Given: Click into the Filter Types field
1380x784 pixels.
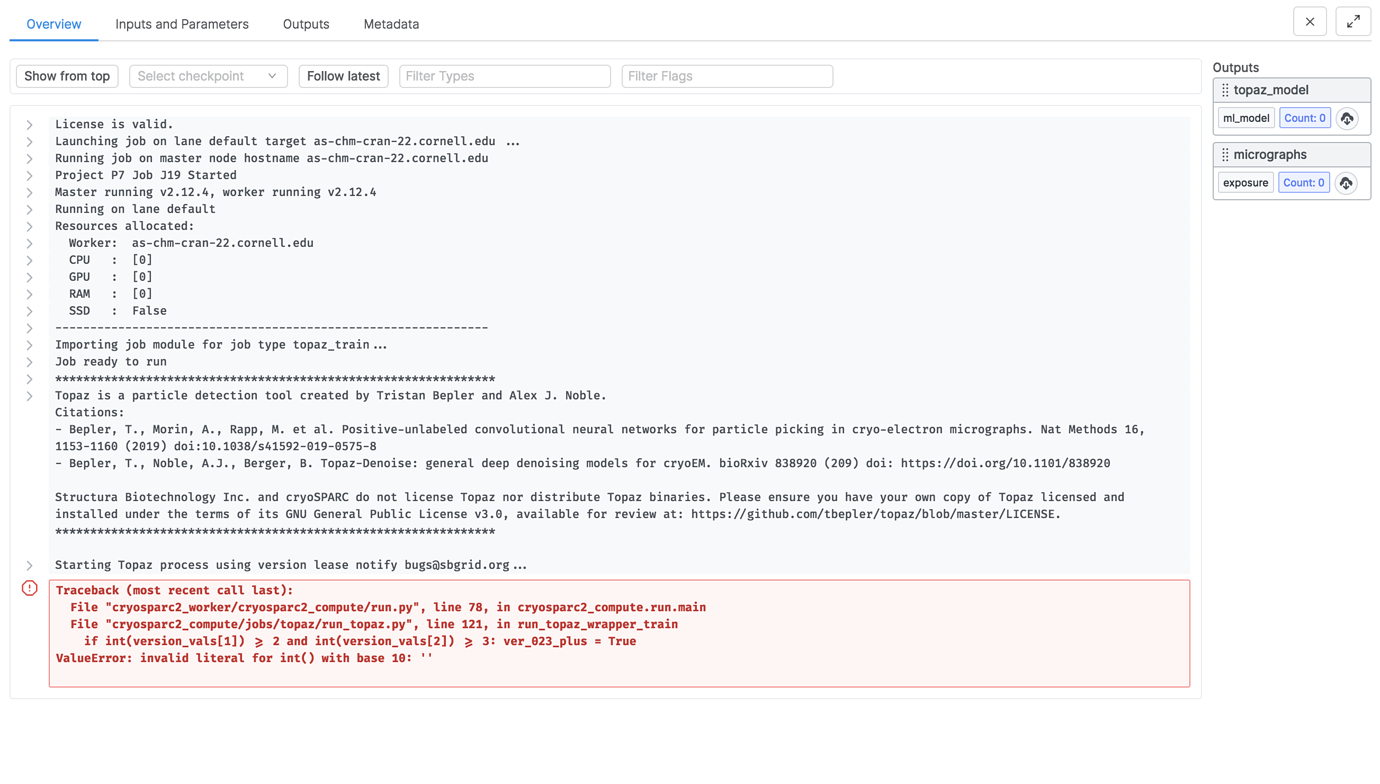Looking at the screenshot, I should 505,76.
